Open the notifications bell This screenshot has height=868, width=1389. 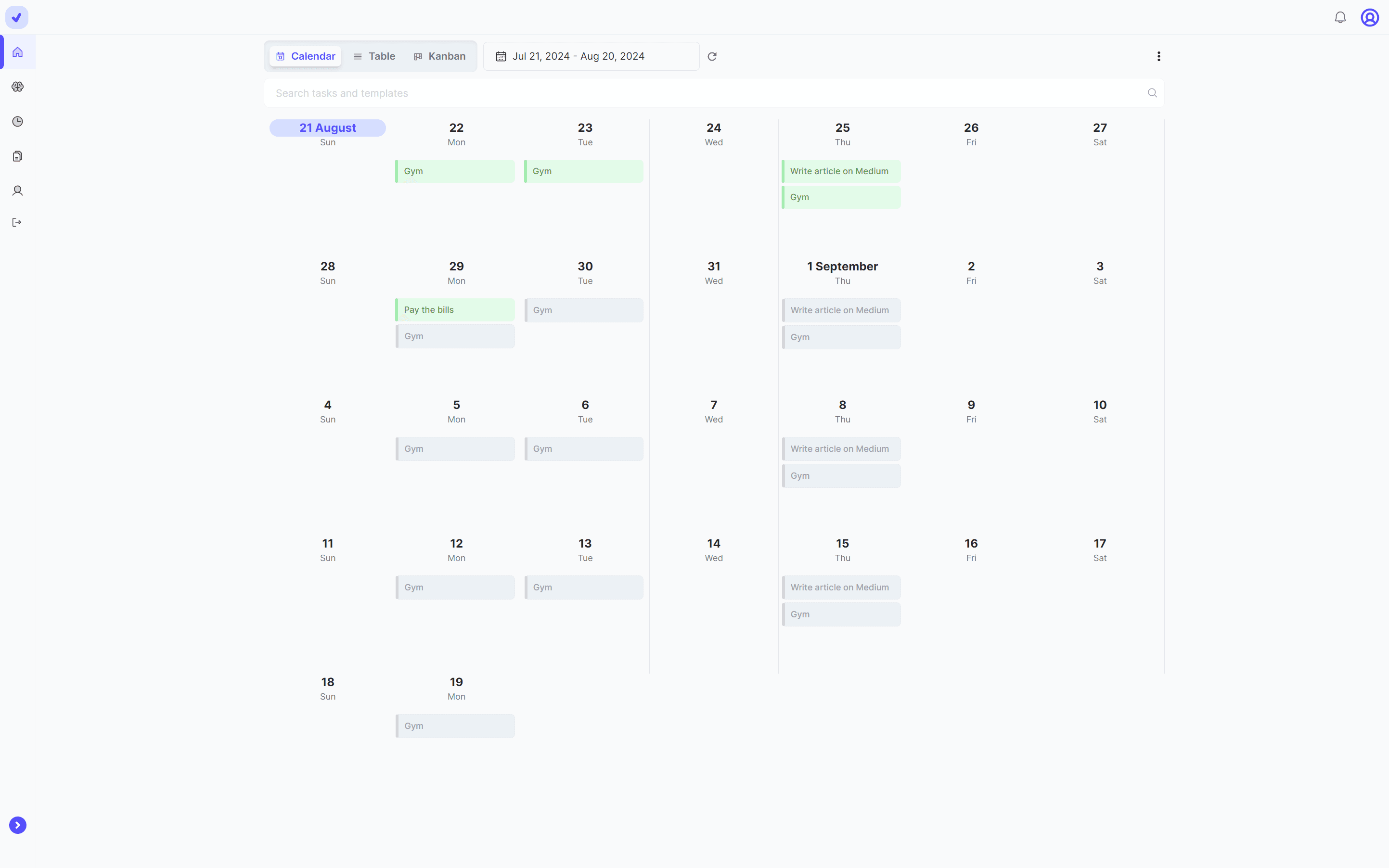(1339, 18)
